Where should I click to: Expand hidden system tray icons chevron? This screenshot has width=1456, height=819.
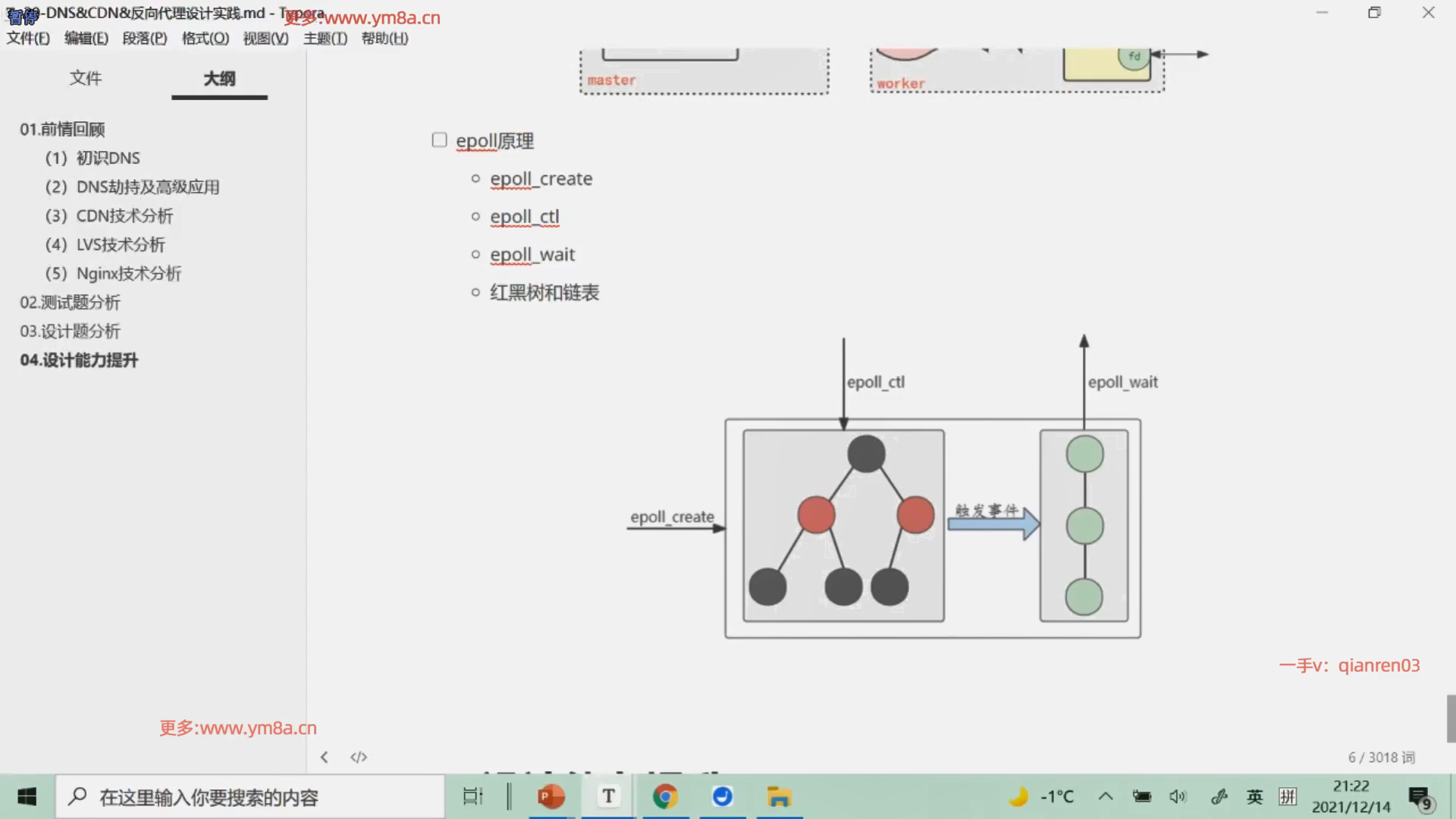pos(1106,796)
